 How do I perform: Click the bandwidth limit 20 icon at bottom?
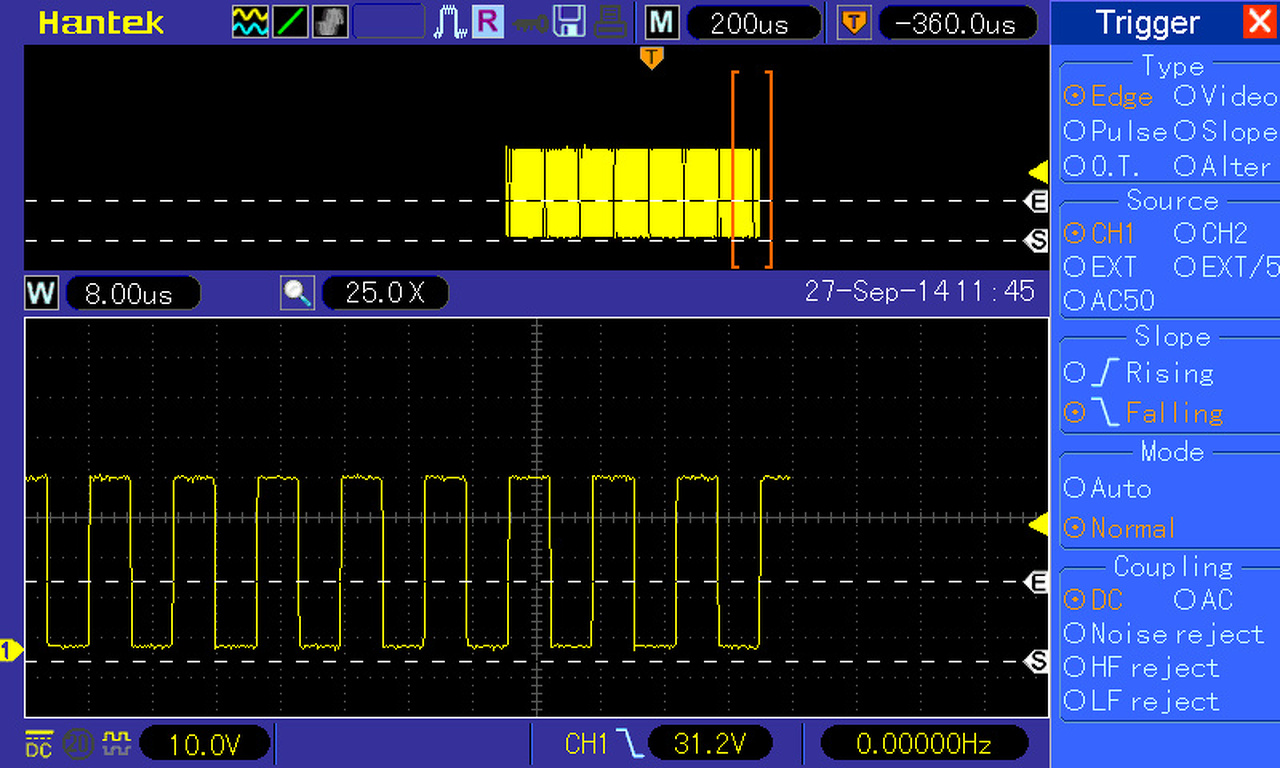77,743
